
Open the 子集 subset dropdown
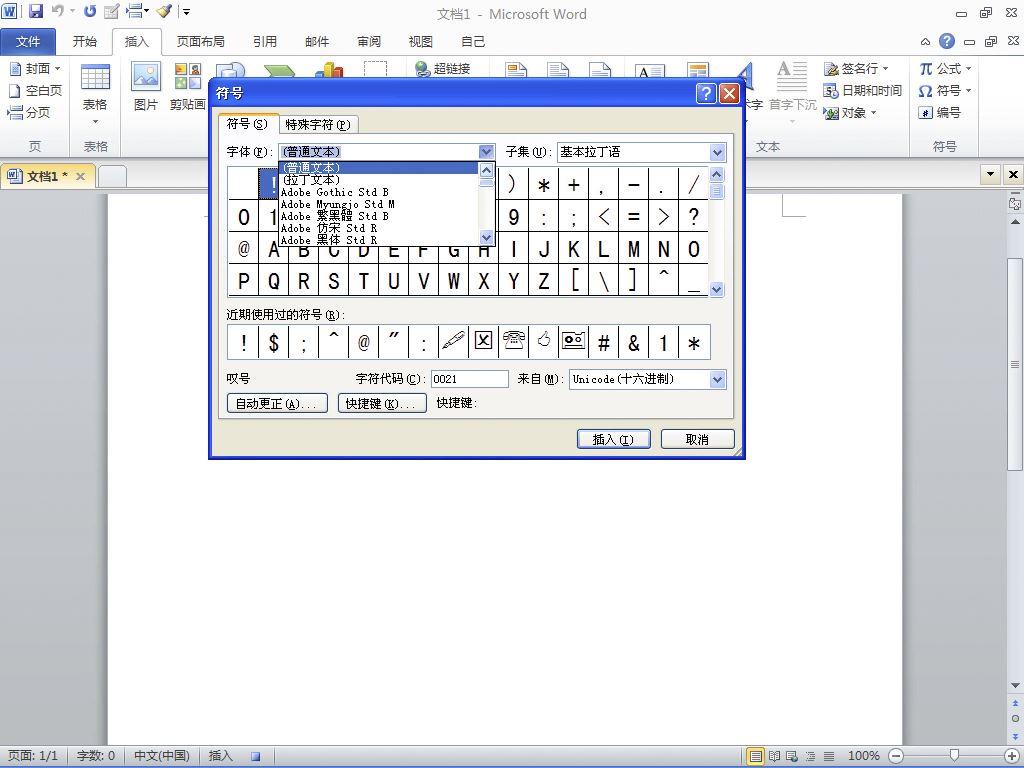pyautogui.click(x=717, y=152)
